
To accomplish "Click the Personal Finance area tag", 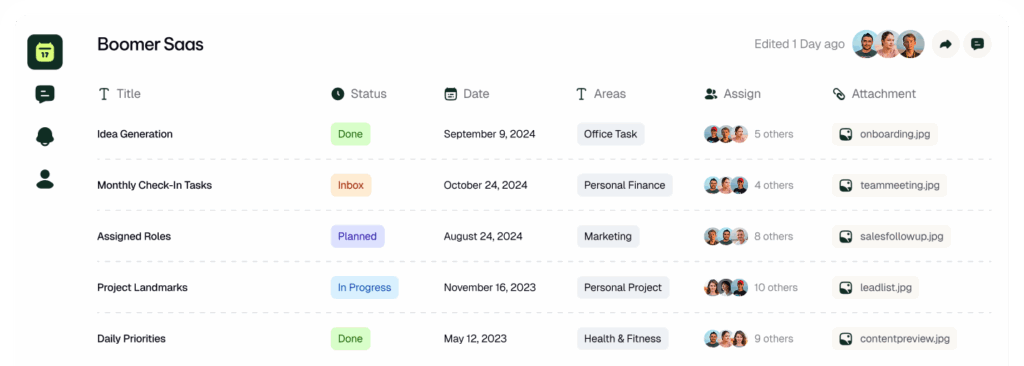I will point(624,185).
